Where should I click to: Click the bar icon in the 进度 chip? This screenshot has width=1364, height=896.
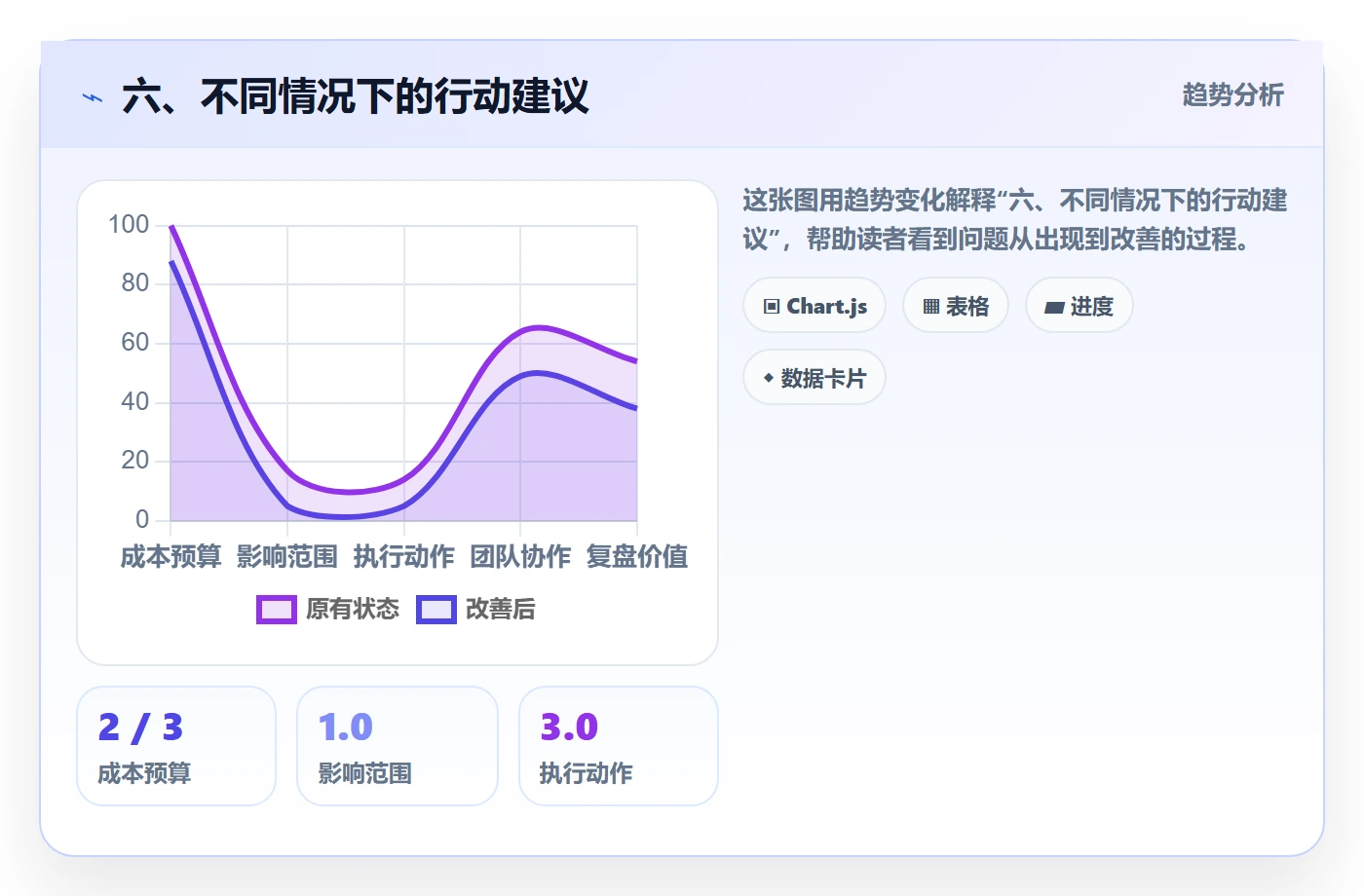click(x=1054, y=308)
